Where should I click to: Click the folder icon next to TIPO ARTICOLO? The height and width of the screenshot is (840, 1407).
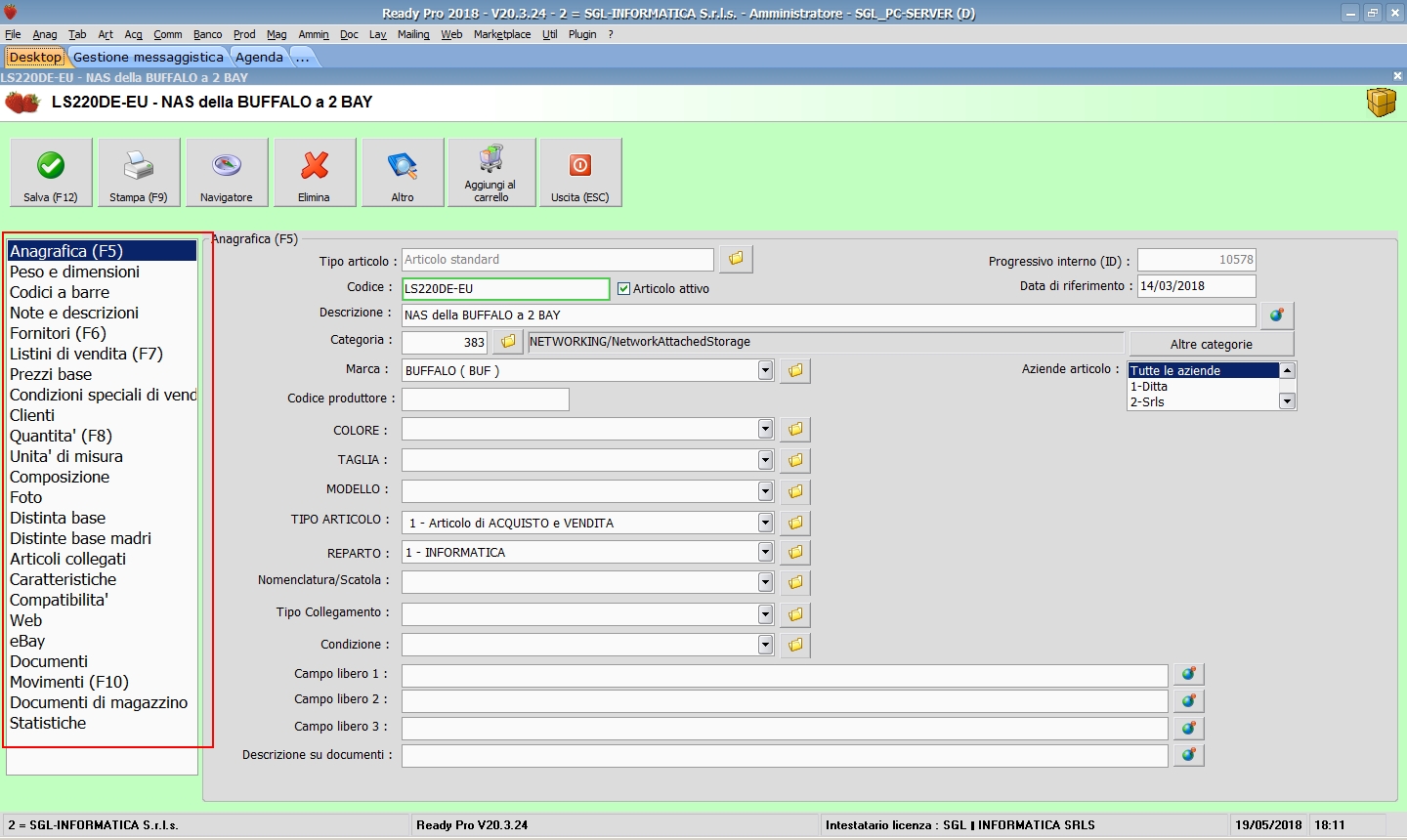tap(795, 523)
